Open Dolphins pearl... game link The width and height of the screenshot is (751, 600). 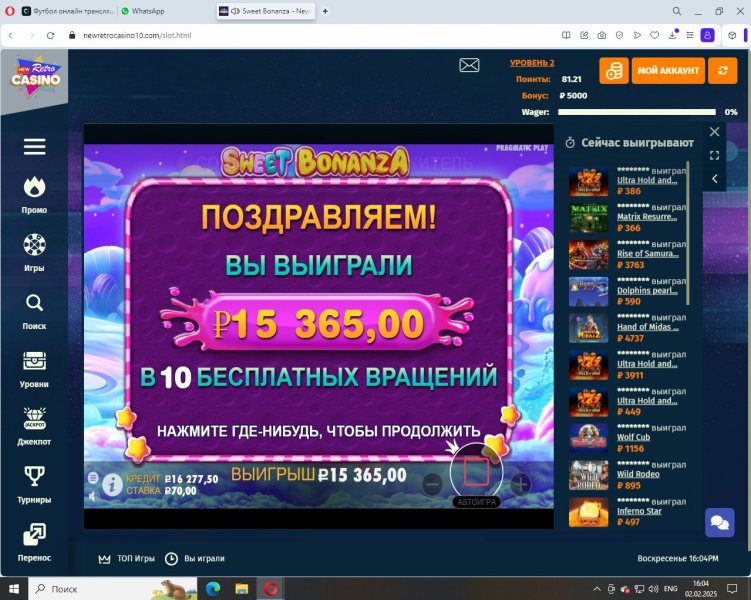pyautogui.click(x=647, y=290)
